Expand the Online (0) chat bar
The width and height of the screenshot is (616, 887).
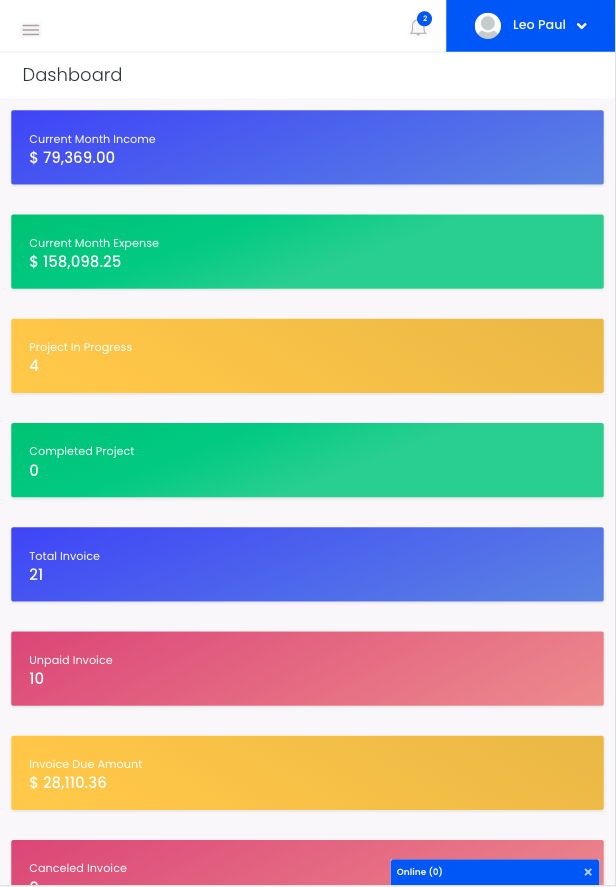(494, 872)
